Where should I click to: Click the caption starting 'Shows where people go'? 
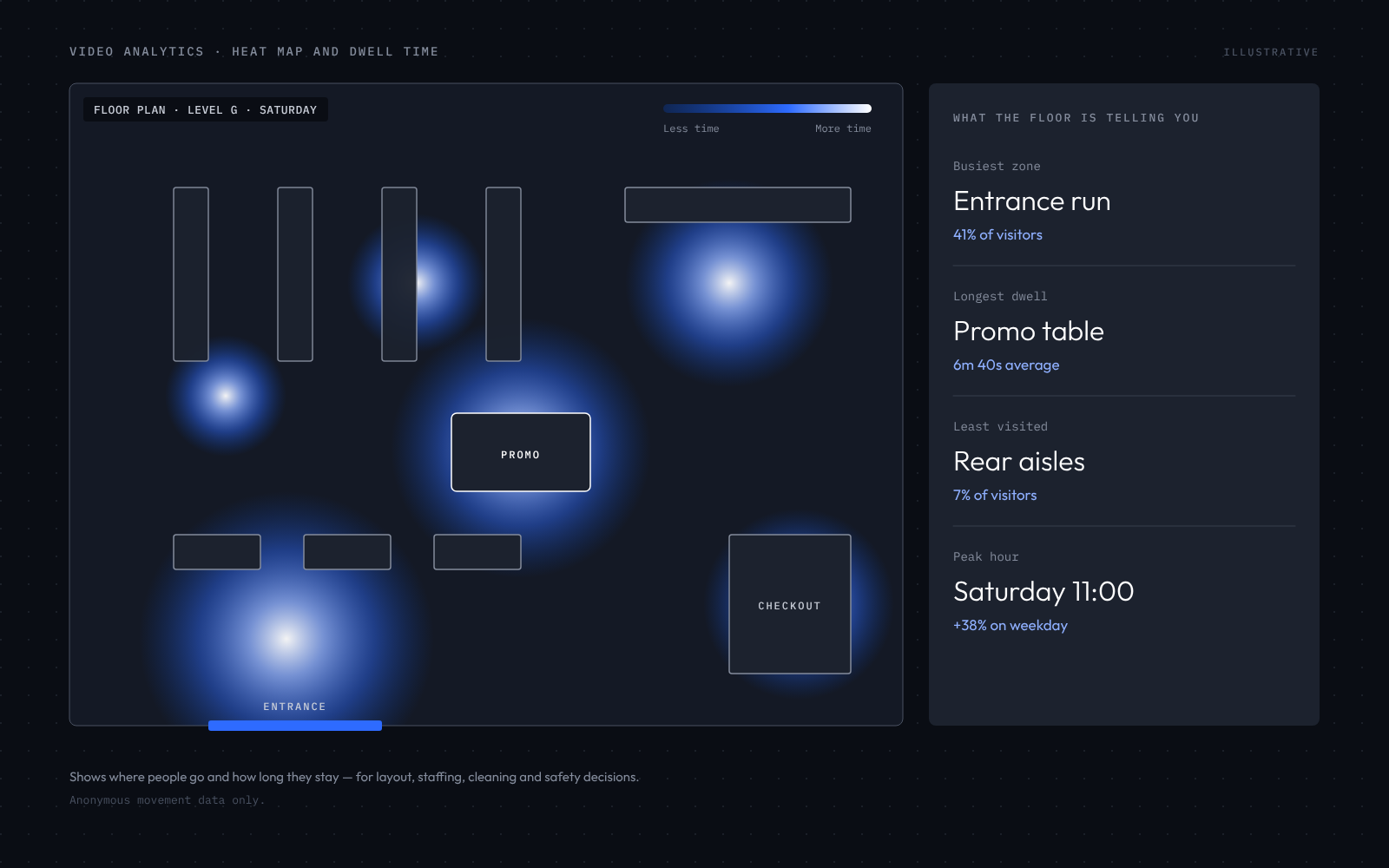pyautogui.click(x=354, y=777)
